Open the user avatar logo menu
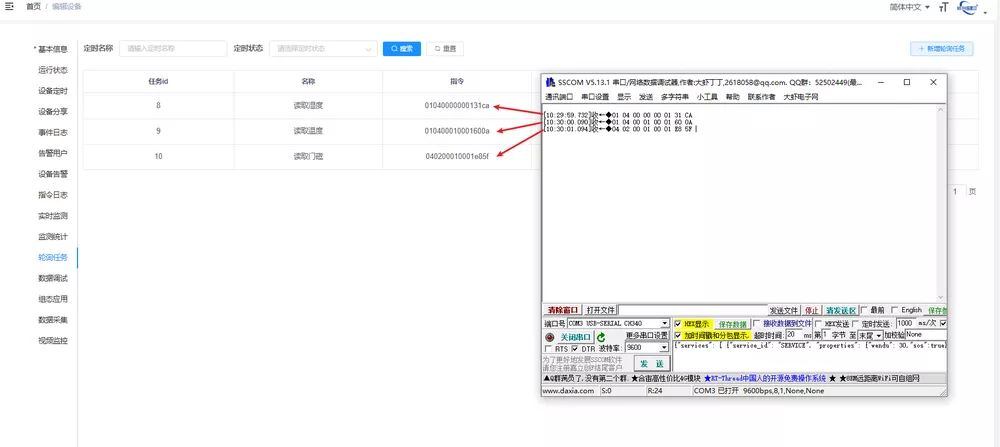 coord(966,7)
